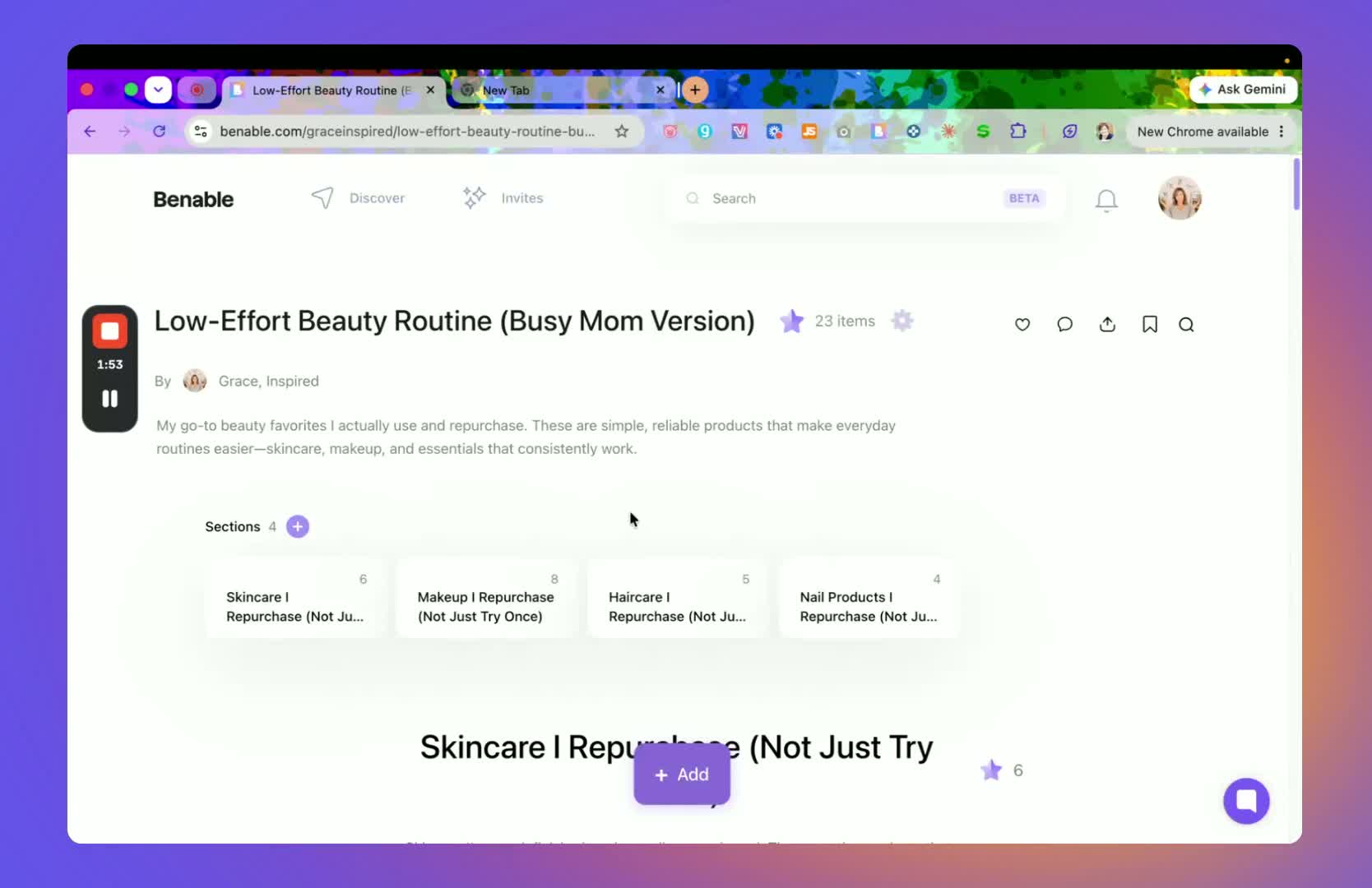Pause the screen recording
The image size is (1372, 888).
[109, 399]
